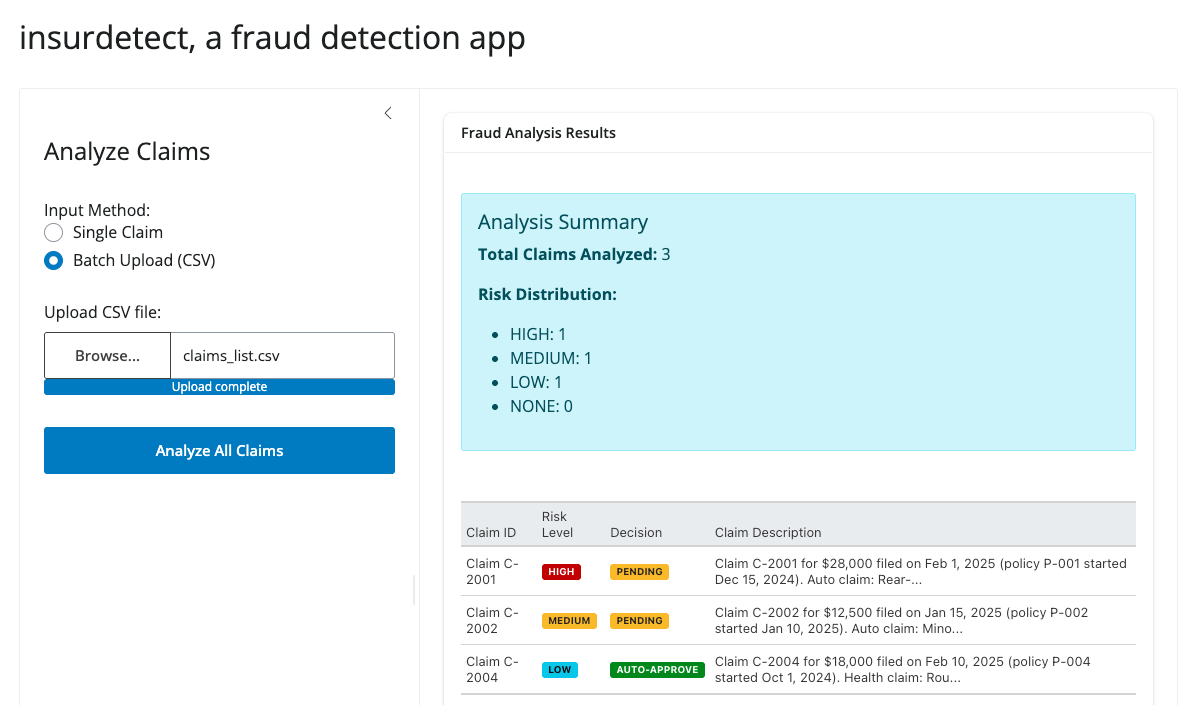Click the Claim ID column header
1178x705 pixels.
click(491, 533)
